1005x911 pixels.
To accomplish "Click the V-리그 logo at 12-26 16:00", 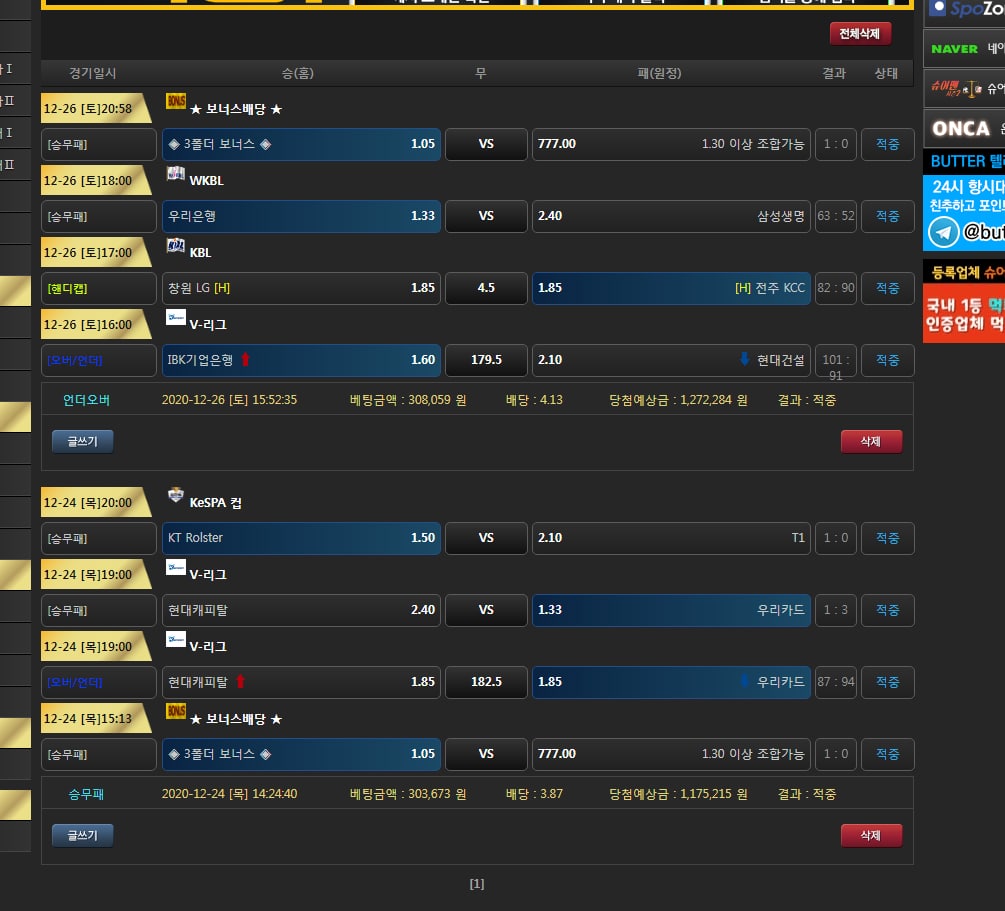I will click(176, 318).
